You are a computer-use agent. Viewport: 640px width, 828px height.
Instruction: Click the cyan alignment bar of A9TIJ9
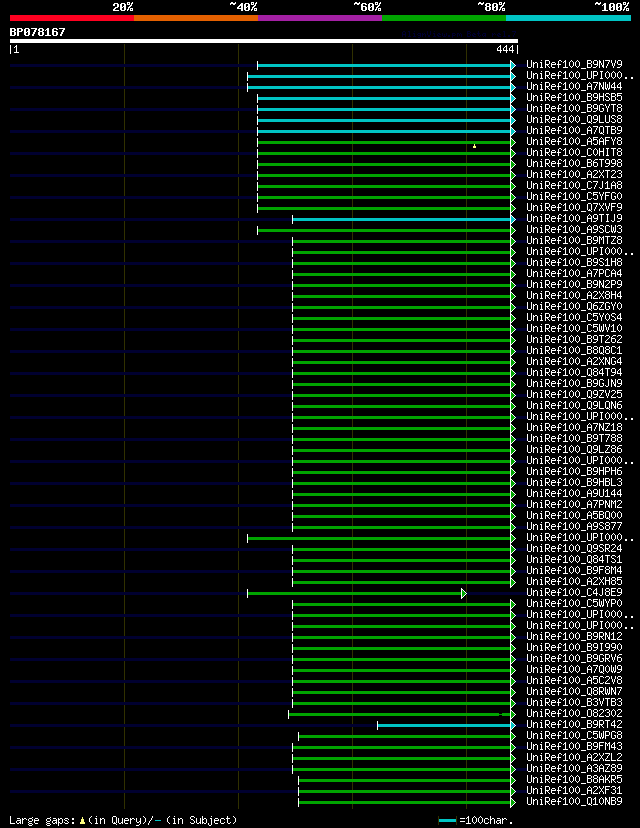pyautogui.click(x=402, y=219)
